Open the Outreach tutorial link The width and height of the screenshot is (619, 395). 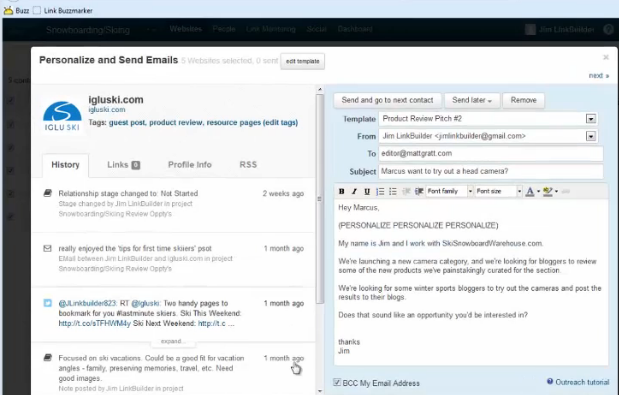[x=578, y=382]
